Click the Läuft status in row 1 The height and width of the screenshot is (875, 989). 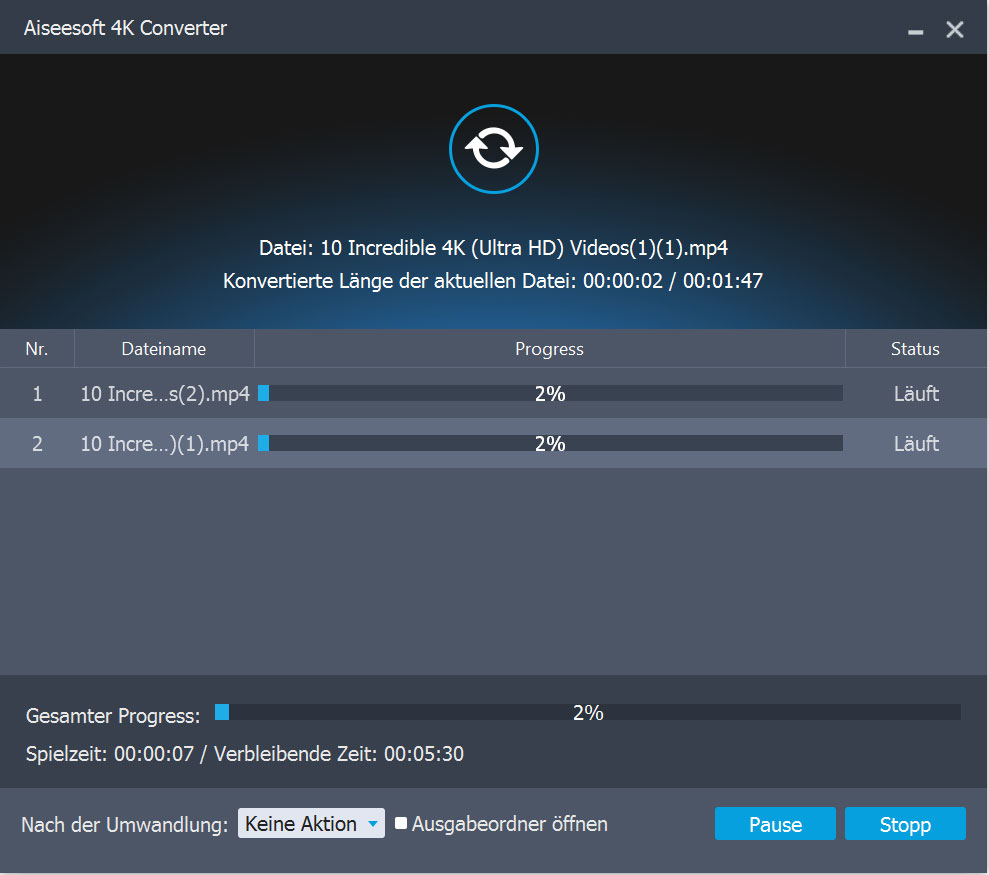coord(916,394)
